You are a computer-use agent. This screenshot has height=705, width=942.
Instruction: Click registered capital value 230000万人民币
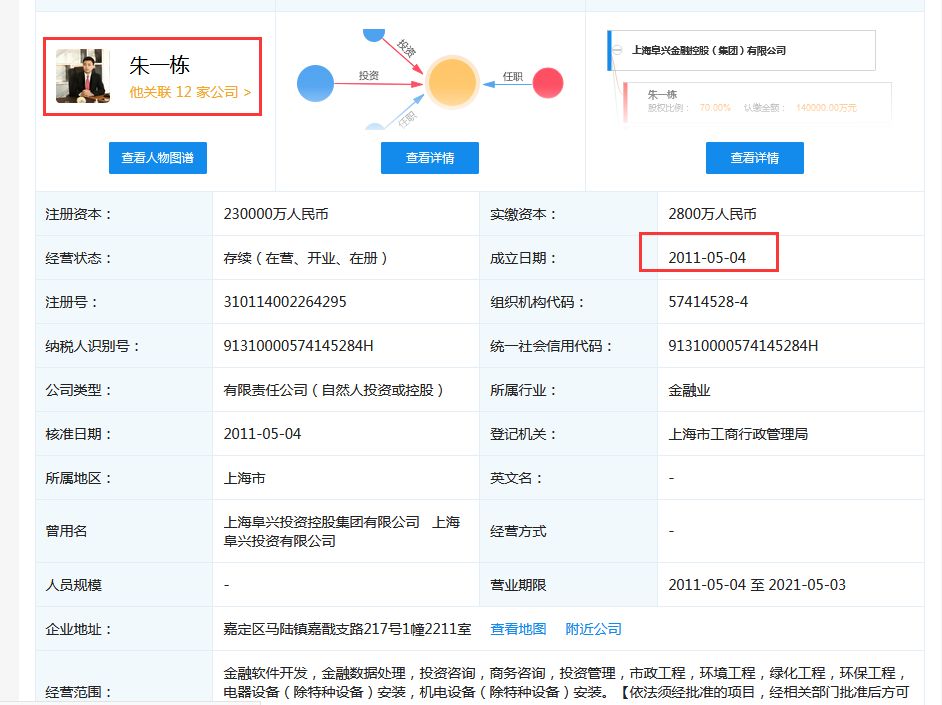click(276, 214)
